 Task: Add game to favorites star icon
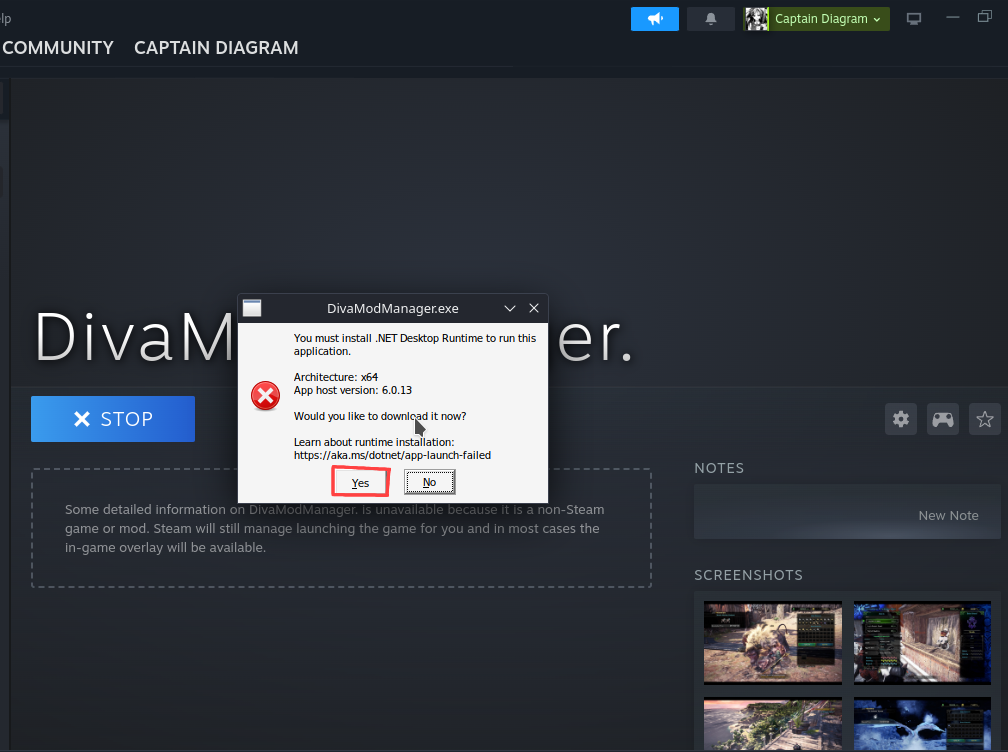coord(984,419)
